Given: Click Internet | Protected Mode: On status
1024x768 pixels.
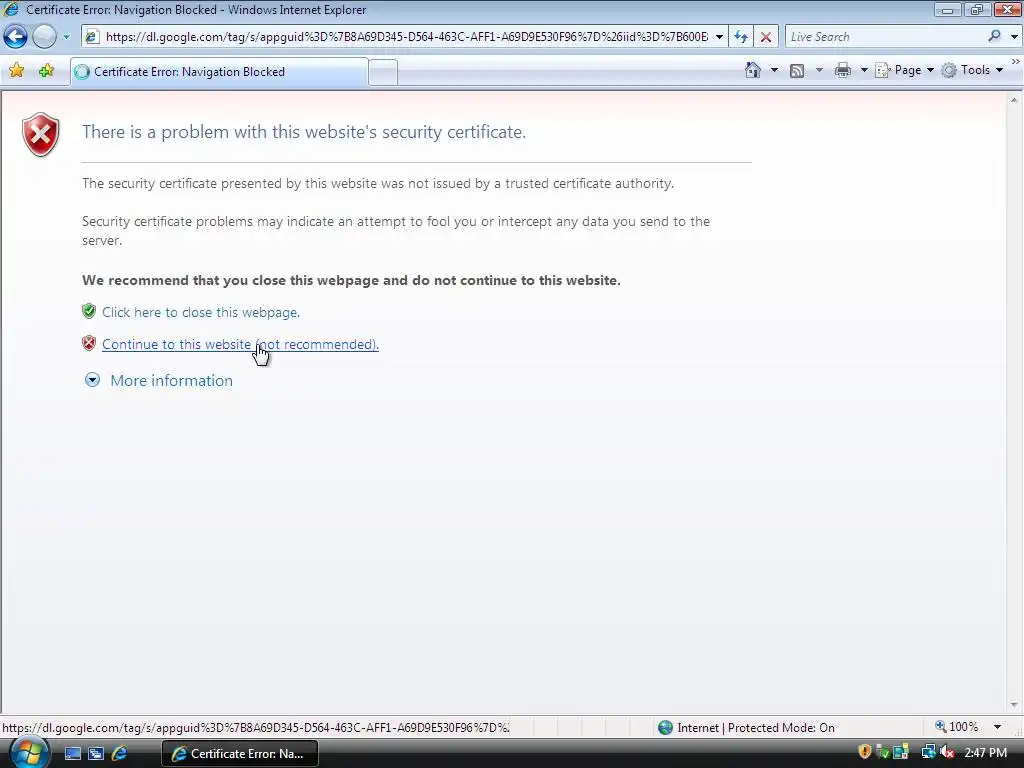Looking at the screenshot, I should (x=746, y=728).
